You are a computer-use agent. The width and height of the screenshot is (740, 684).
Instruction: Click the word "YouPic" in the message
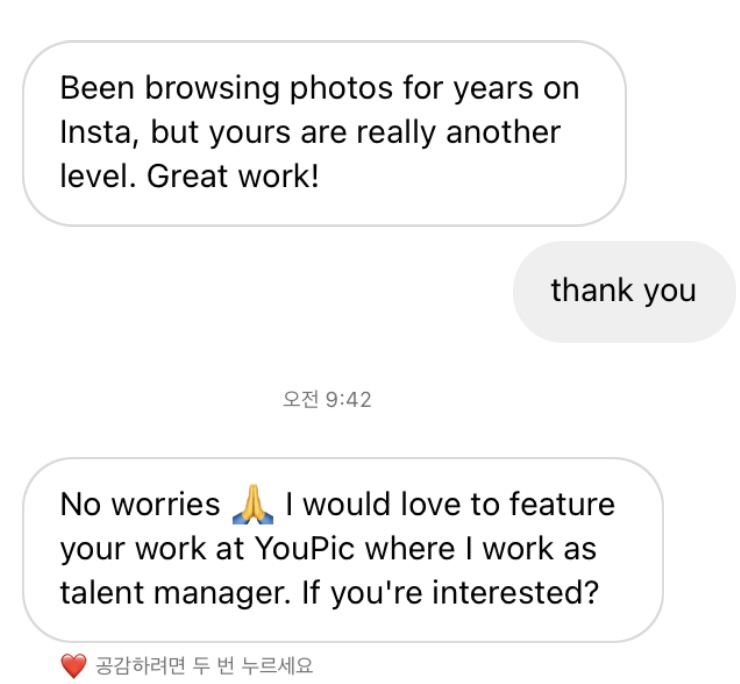click(x=308, y=549)
